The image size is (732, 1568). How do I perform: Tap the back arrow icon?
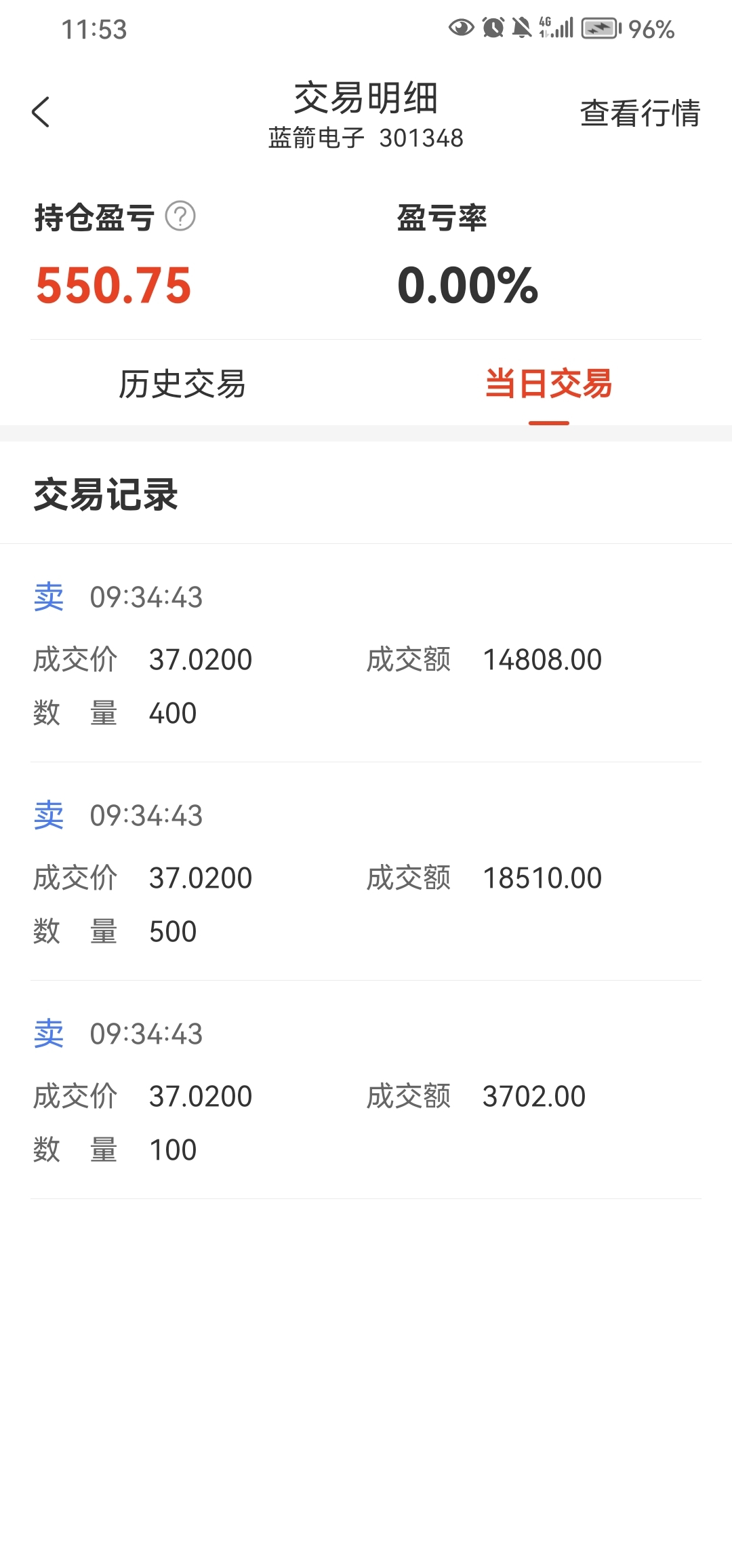[41, 112]
